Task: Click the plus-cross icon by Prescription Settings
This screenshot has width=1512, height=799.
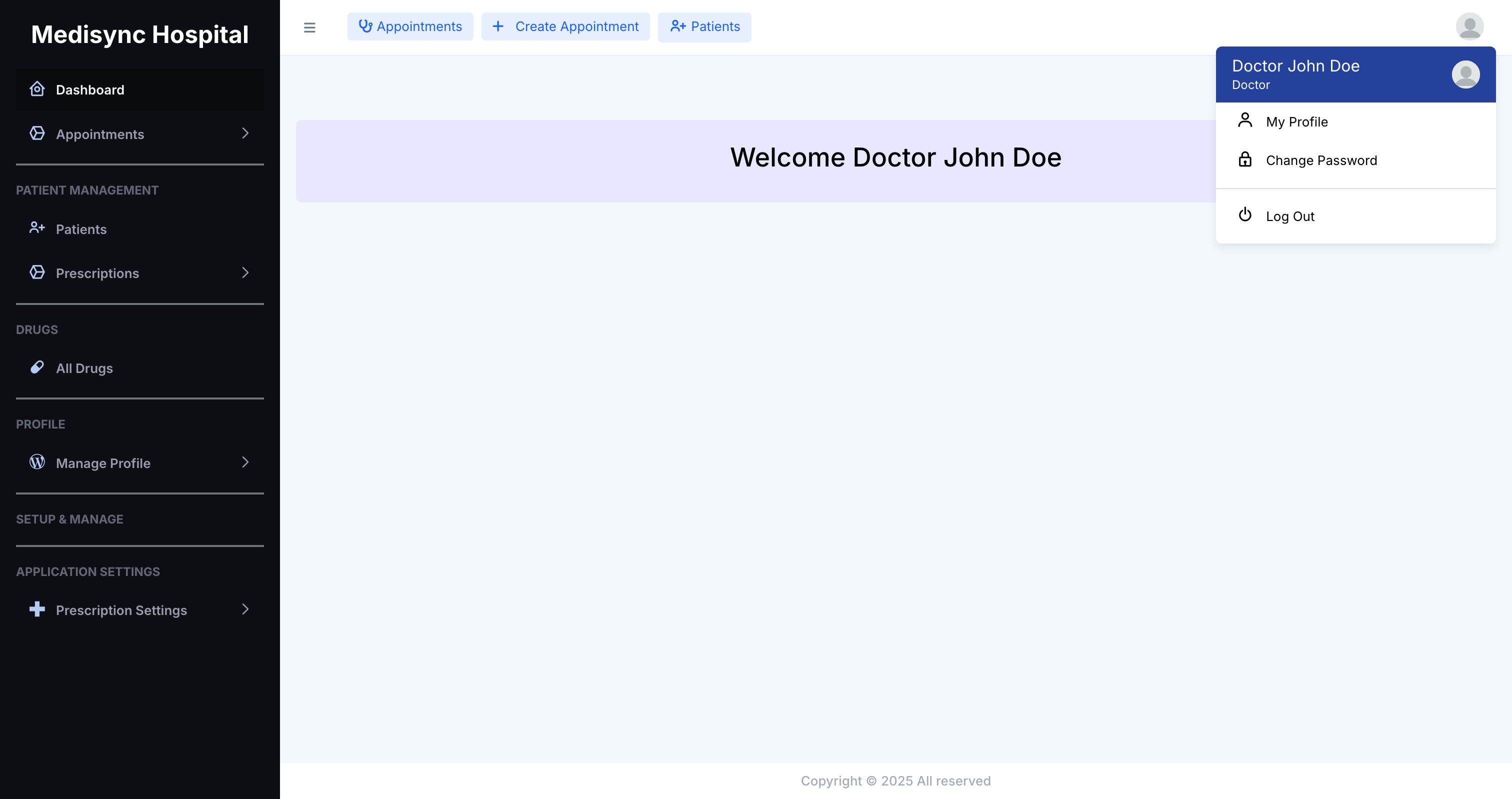Action: pyautogui.click(x=37, y=609)
